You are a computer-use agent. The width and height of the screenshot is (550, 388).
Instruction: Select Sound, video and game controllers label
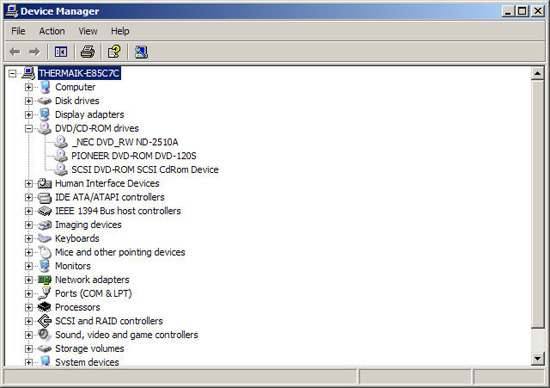[126, 335]
